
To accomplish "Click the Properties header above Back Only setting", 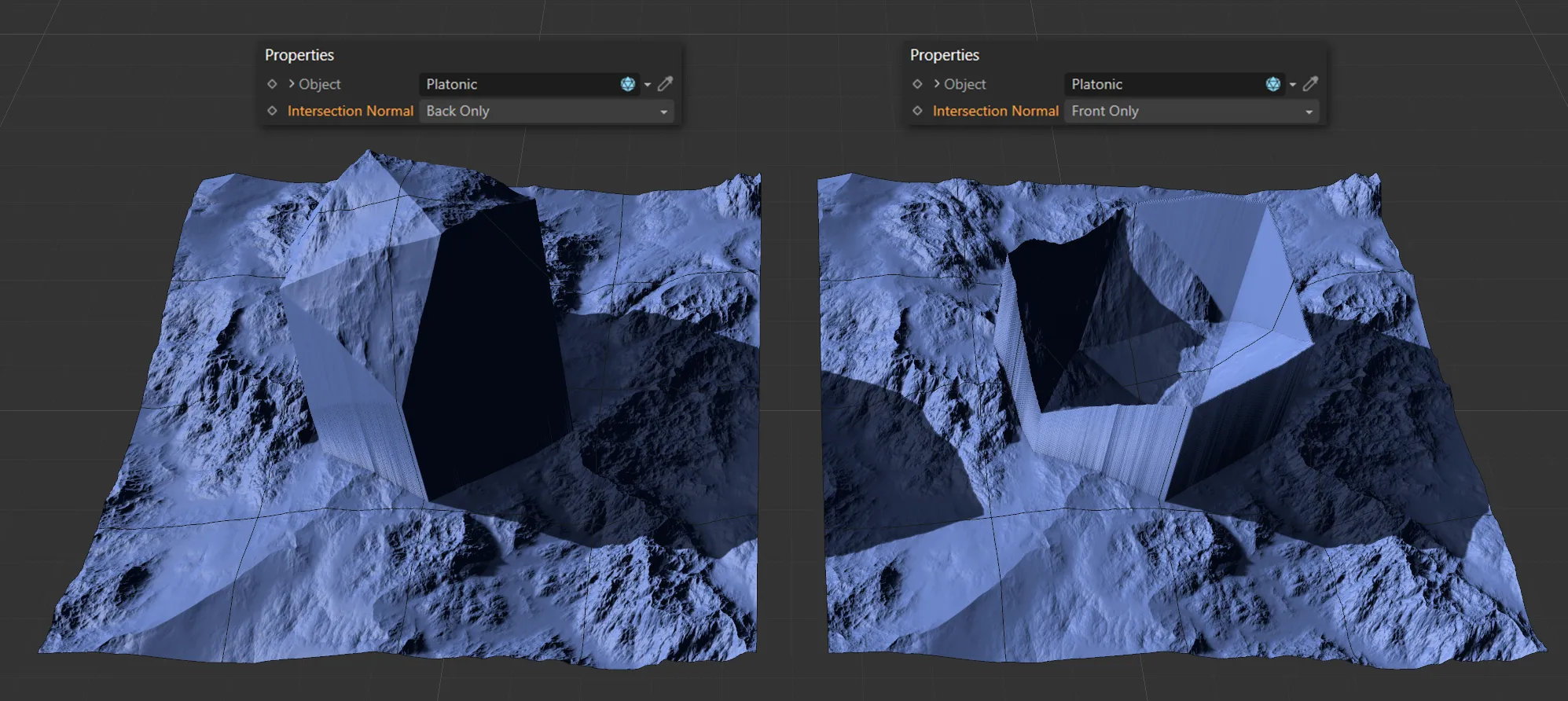I will point(299,55).
